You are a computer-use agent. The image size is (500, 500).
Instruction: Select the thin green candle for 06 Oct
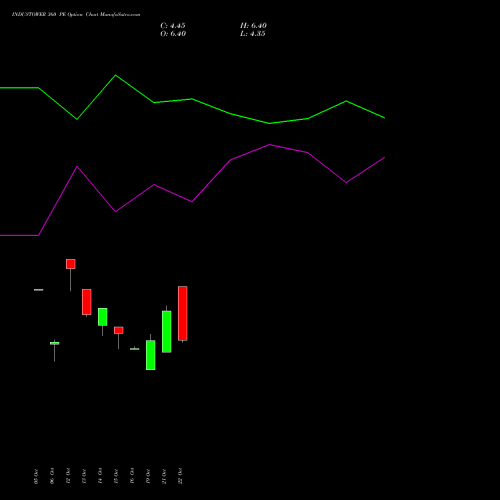[x=55, y=343]
